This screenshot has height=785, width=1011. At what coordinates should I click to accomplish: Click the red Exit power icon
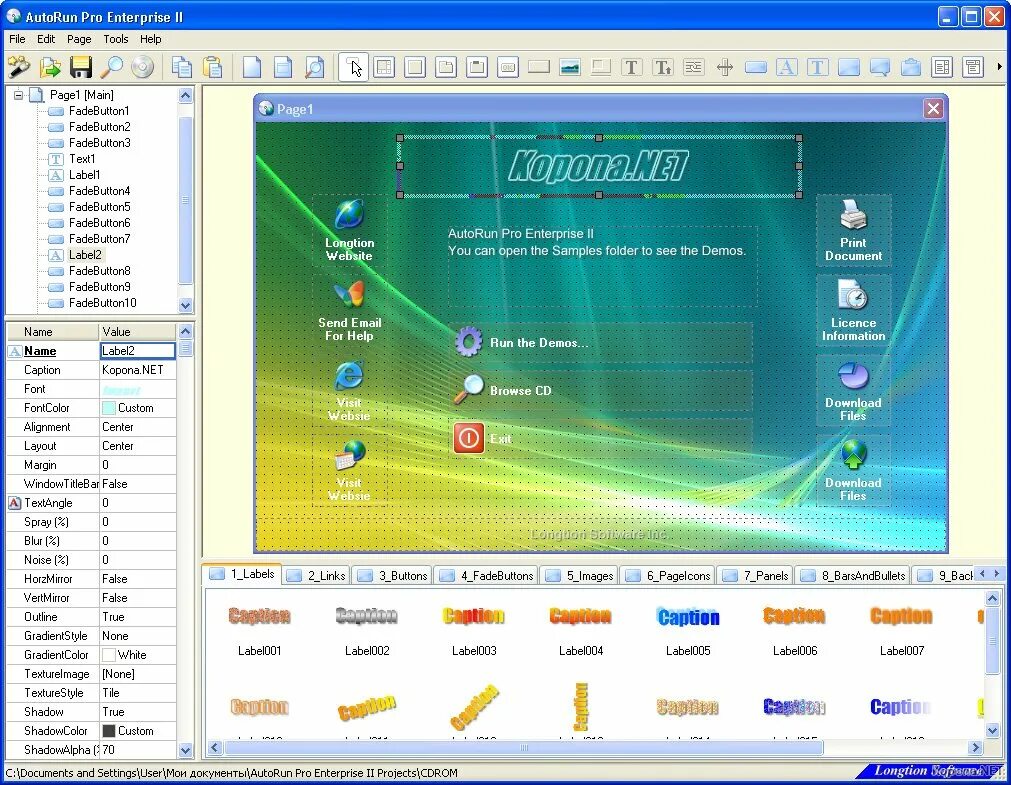pos(469,439)
